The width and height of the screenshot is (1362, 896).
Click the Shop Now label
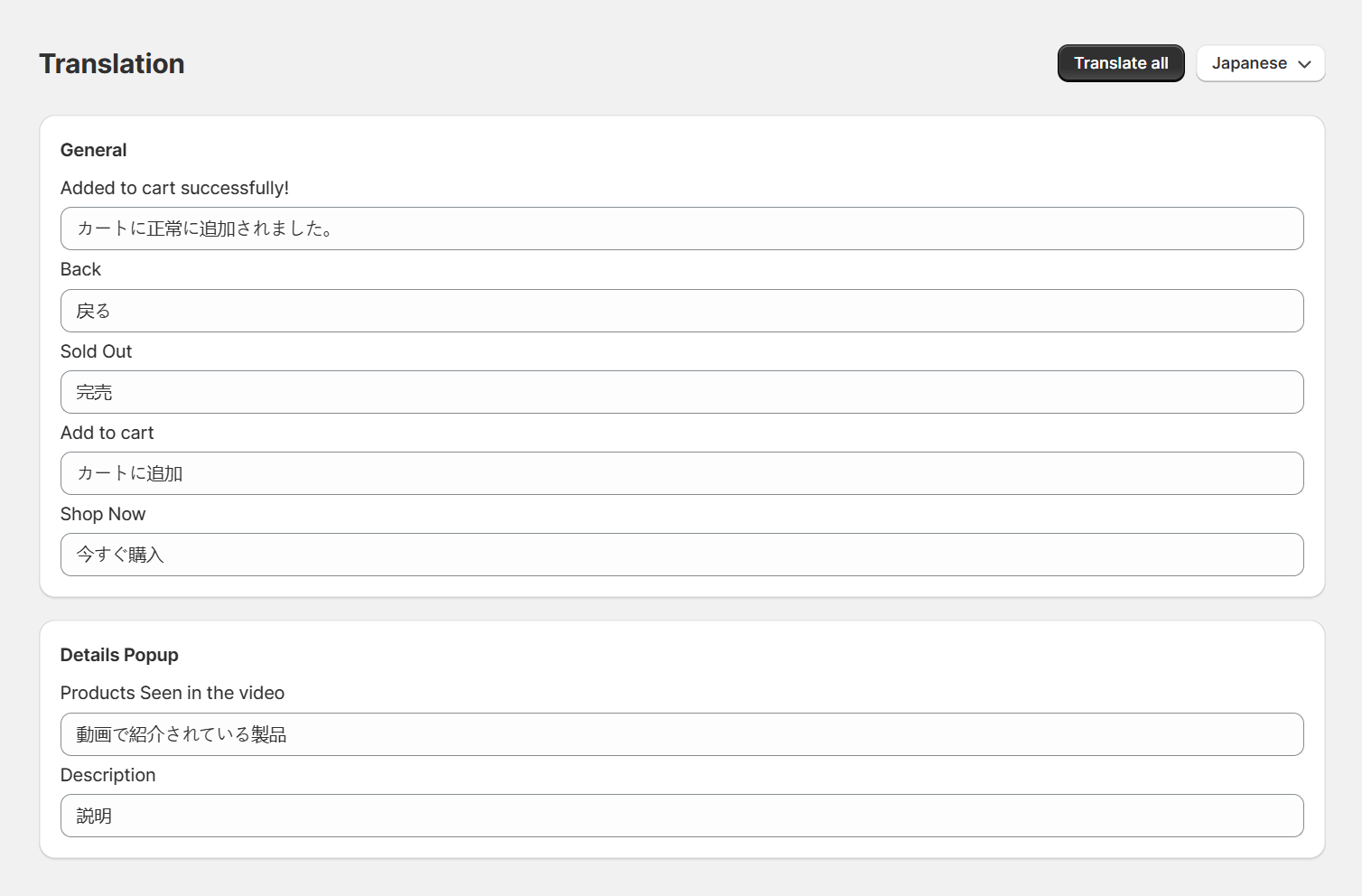pyautogui.click(x=103, y=514)
